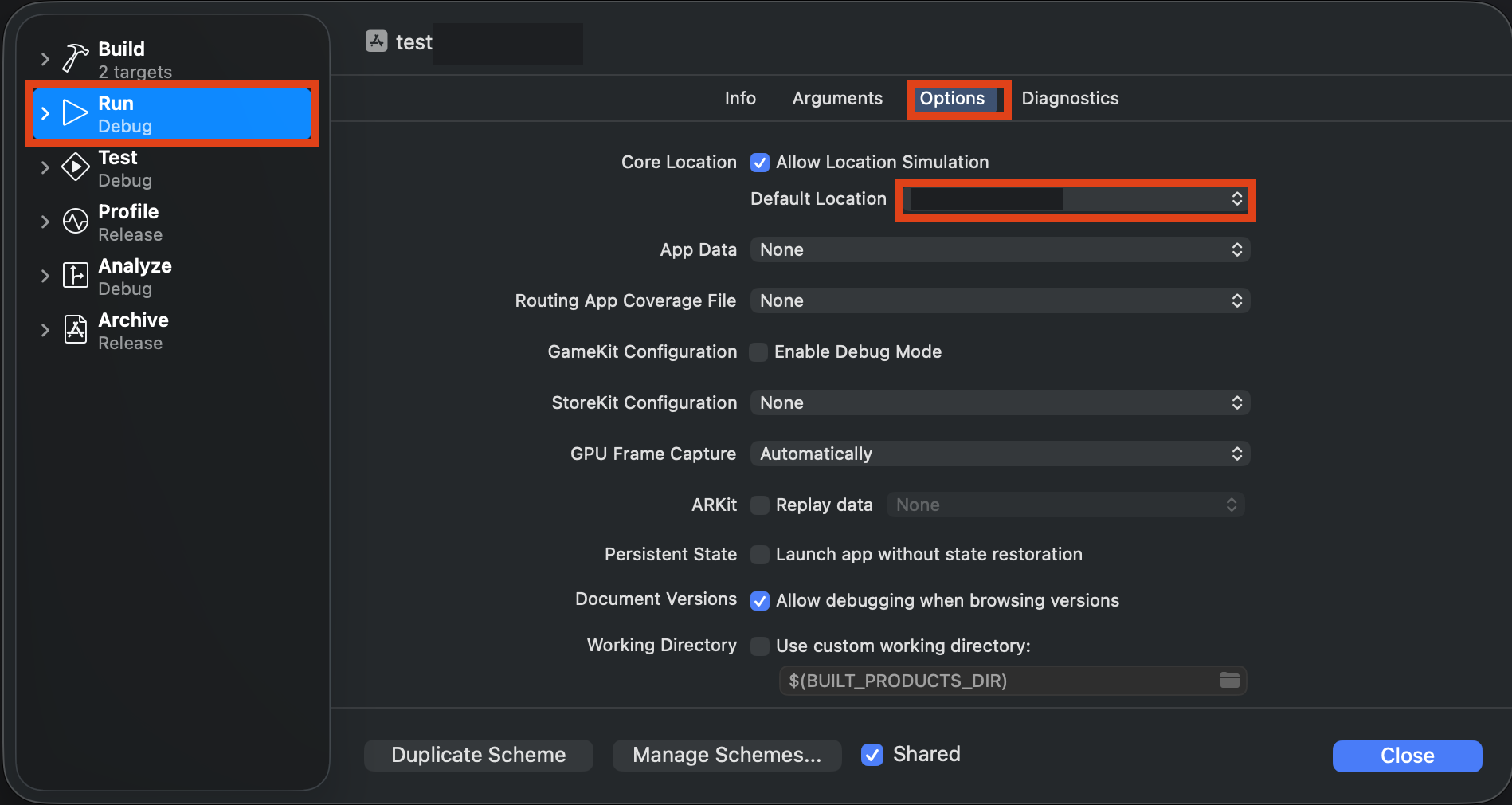The height and width of the screenshot is (805, 1512).
Task: Click the BUILT_PRODUCTS_DIR path field
Action: 1013,681
